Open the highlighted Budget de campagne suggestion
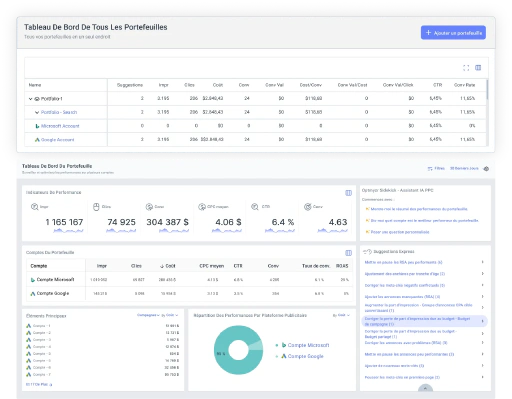 pos(424,321)
